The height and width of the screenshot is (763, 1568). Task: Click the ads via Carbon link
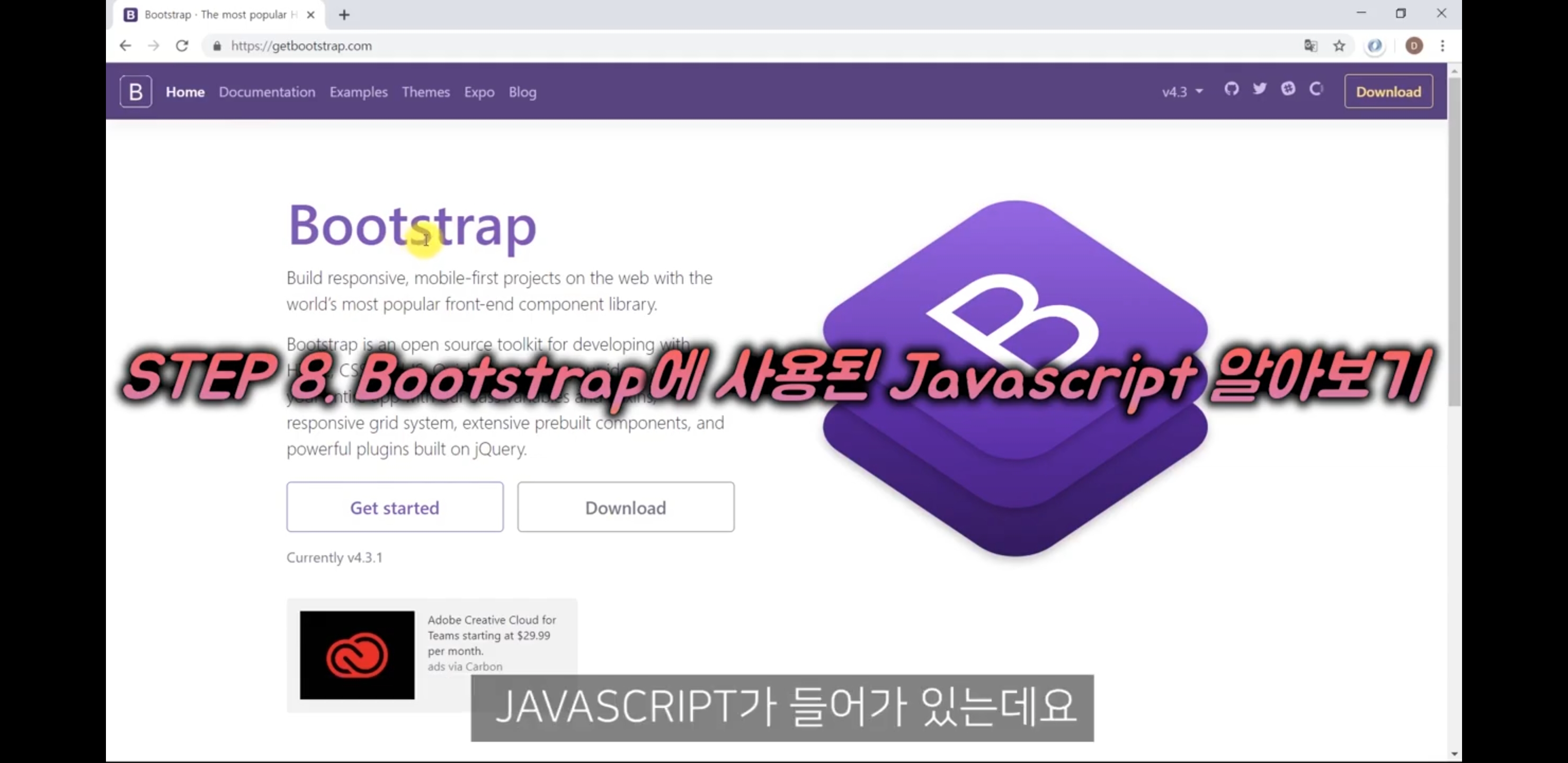click(x=465, y=667)
